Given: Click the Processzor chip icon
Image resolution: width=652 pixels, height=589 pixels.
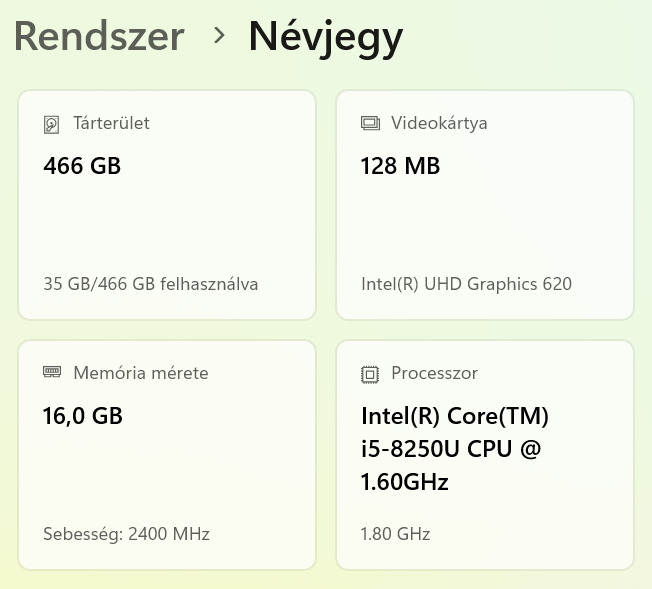Looking at the screenshot, I should [x=370, y=374].
